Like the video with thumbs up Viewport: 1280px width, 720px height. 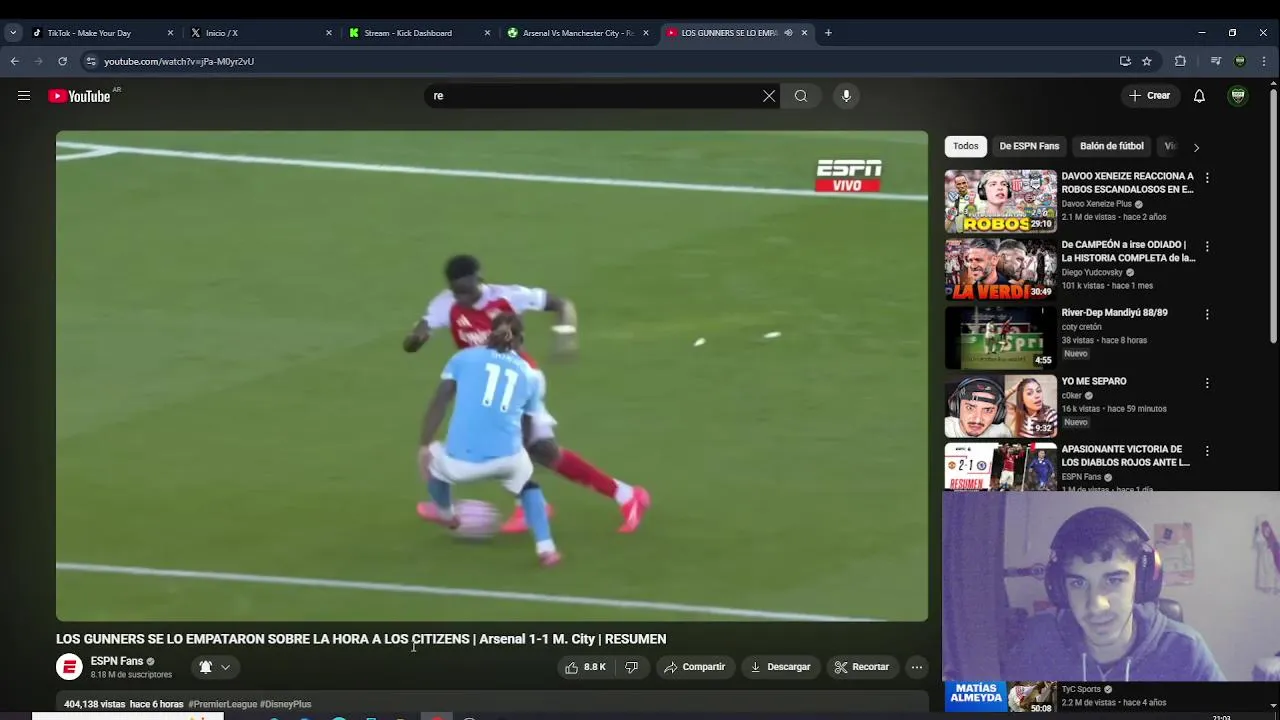(x=586, y=667)
